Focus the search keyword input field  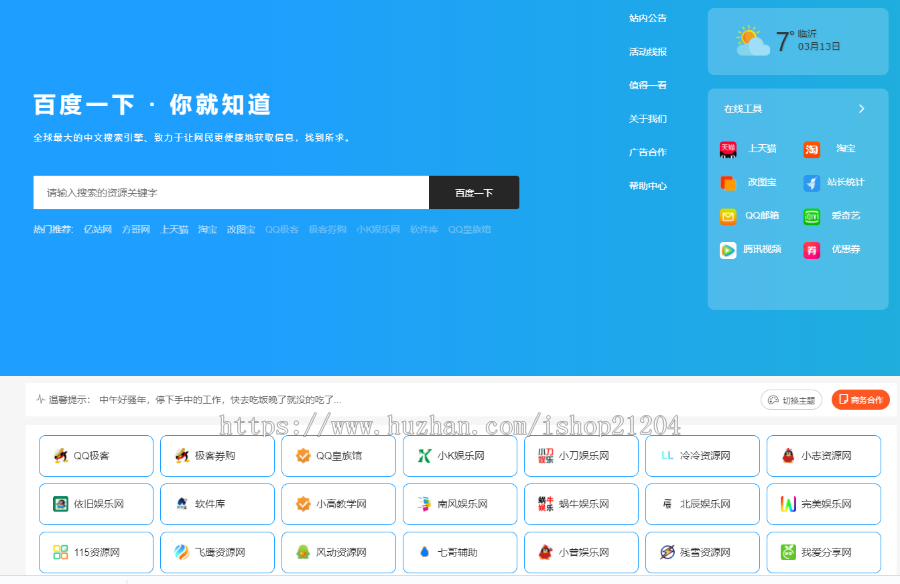[231, 193]
